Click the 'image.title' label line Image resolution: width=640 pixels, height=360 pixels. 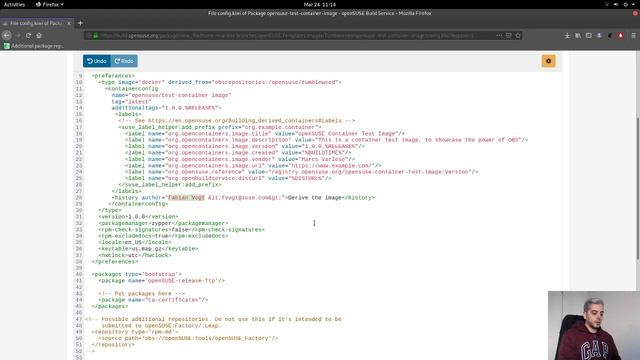point(264,133)
